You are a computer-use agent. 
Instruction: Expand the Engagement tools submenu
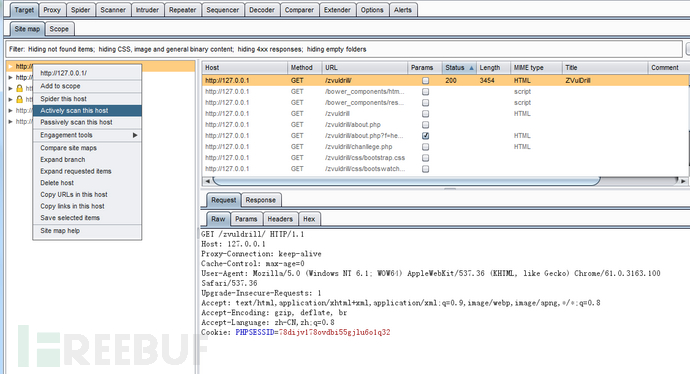tap(87, 135)
